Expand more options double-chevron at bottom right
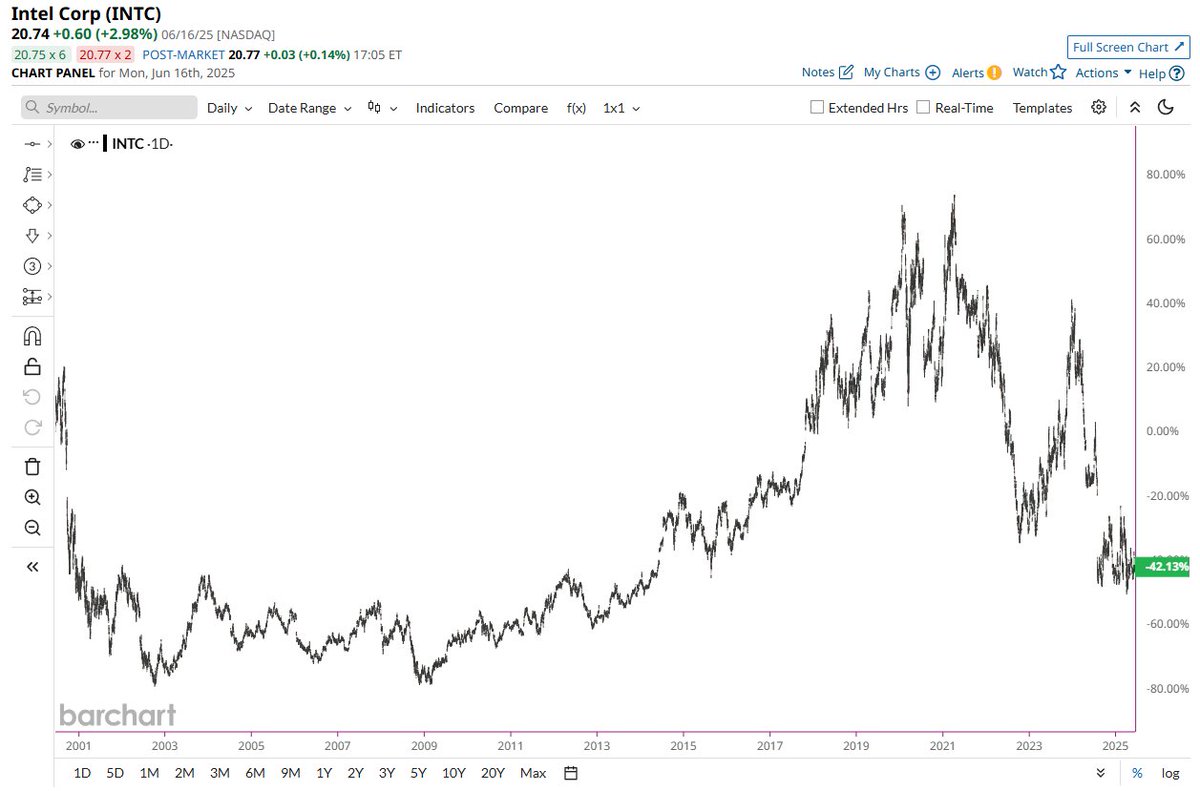This screenshot has height=791, width=1200. [1101, 773]
